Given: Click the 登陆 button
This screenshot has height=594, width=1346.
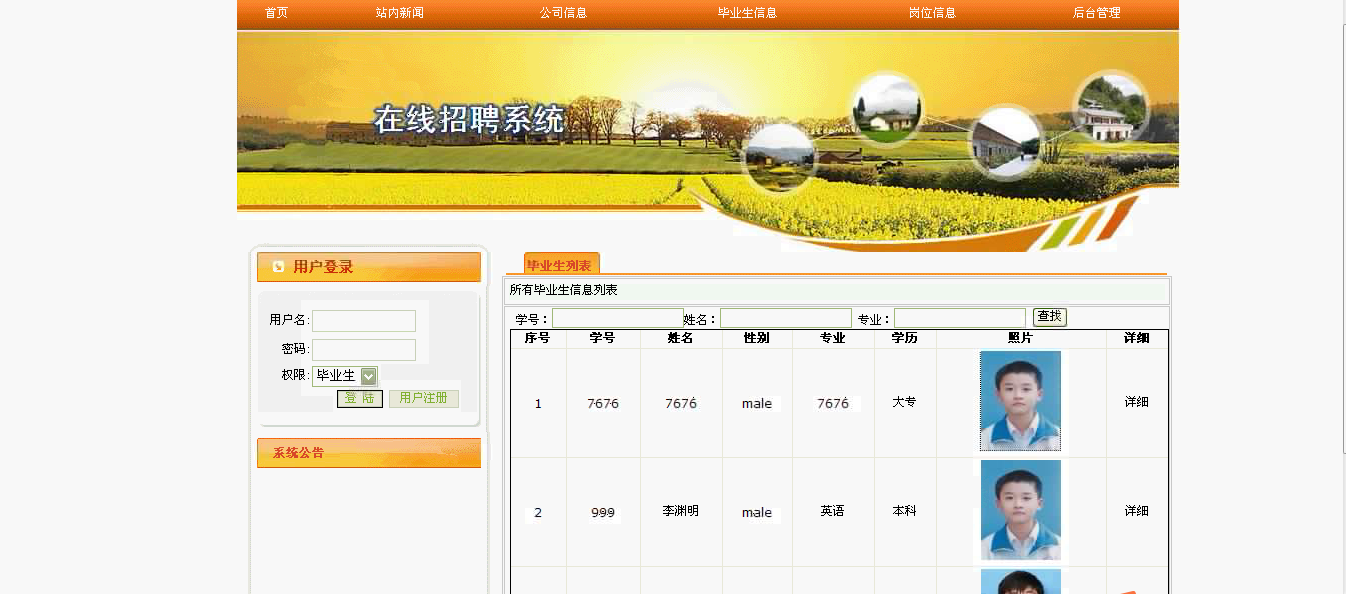Looking at the screenshot, I should click(x=360, y=398).
